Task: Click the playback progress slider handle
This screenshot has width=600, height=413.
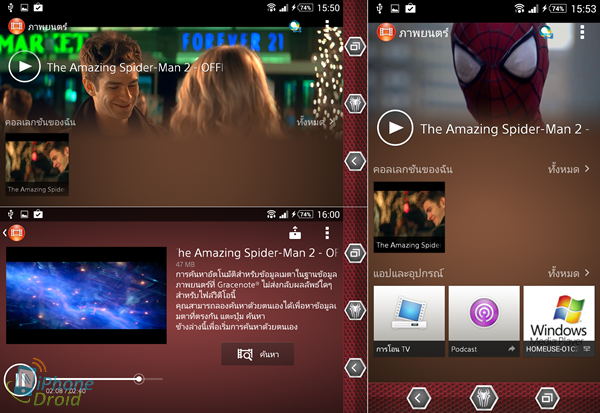Action: (139, 379)
